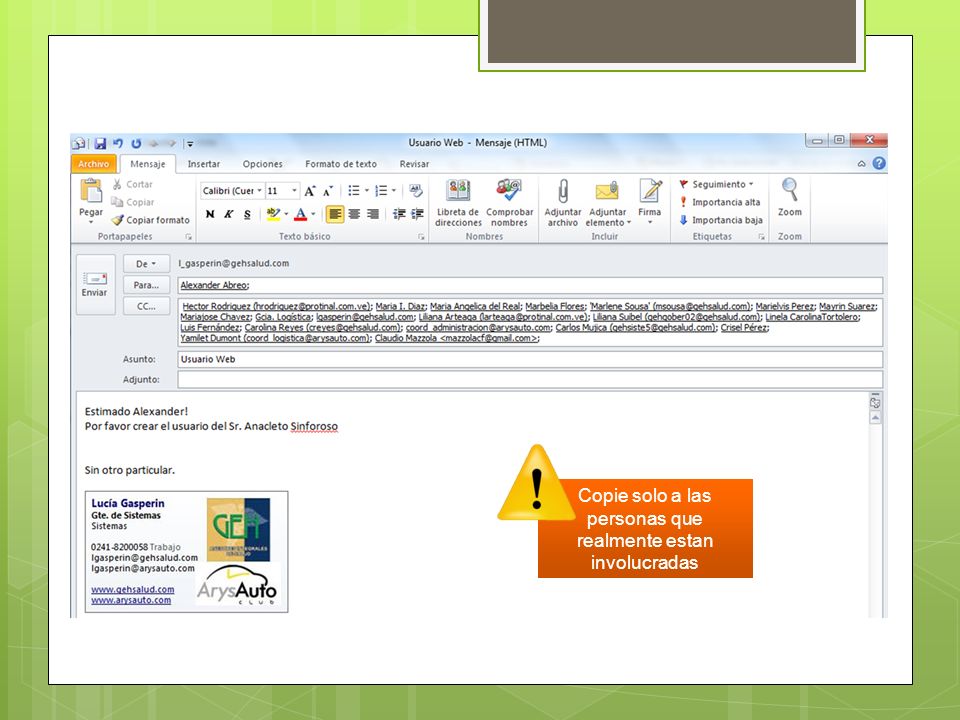The height and width of the screenshot is (720, 960).
Task: Collapse the ribbon with the caret icon
Action: tap(861, 163)
